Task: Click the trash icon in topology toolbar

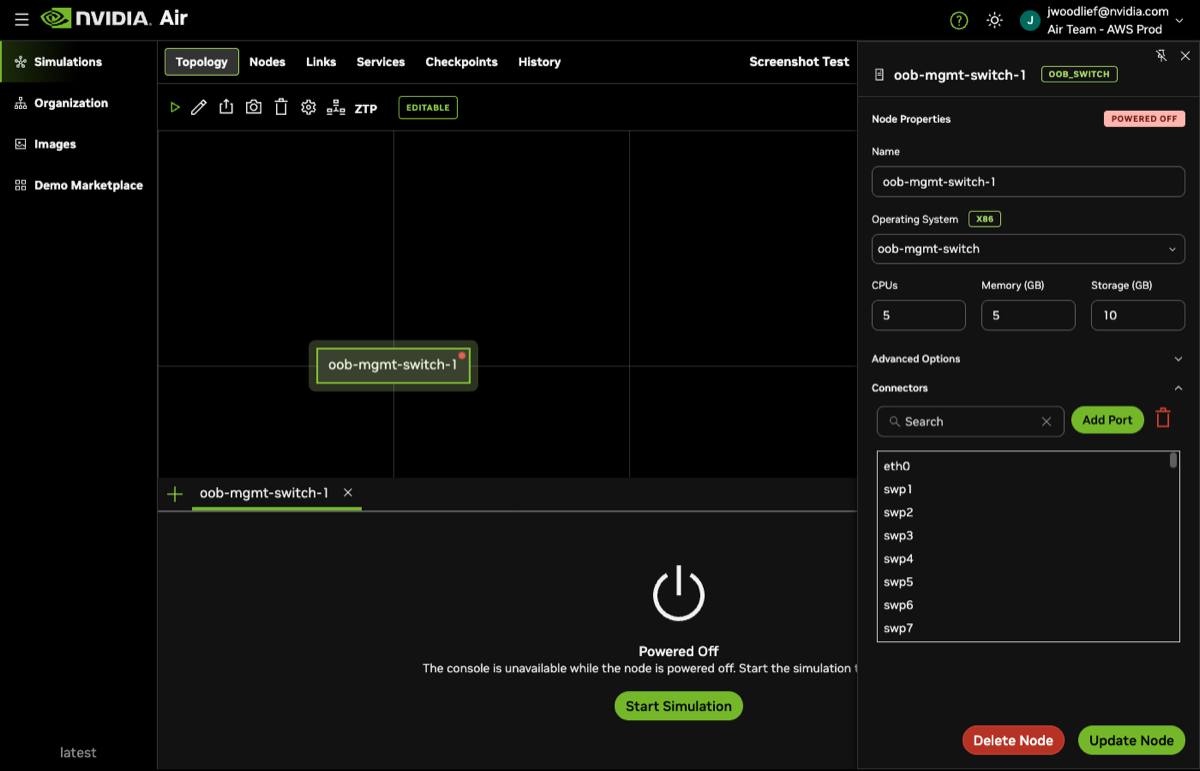Action: pos(281,107)
